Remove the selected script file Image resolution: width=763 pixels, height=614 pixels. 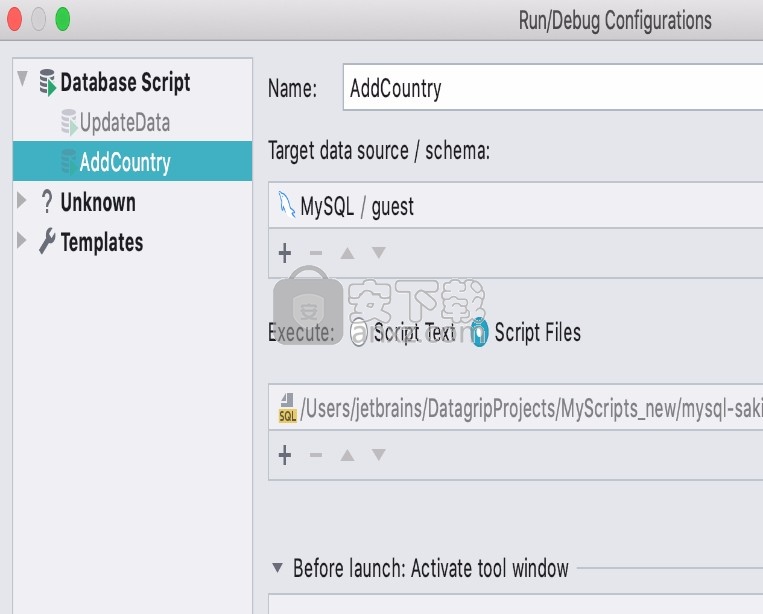coord(316,455)
